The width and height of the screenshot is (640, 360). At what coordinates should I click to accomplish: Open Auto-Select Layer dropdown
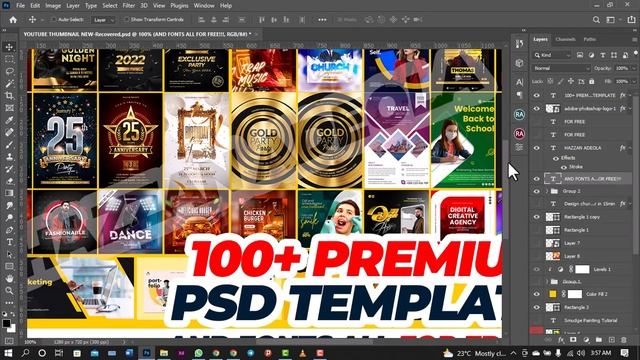[104, 20]
